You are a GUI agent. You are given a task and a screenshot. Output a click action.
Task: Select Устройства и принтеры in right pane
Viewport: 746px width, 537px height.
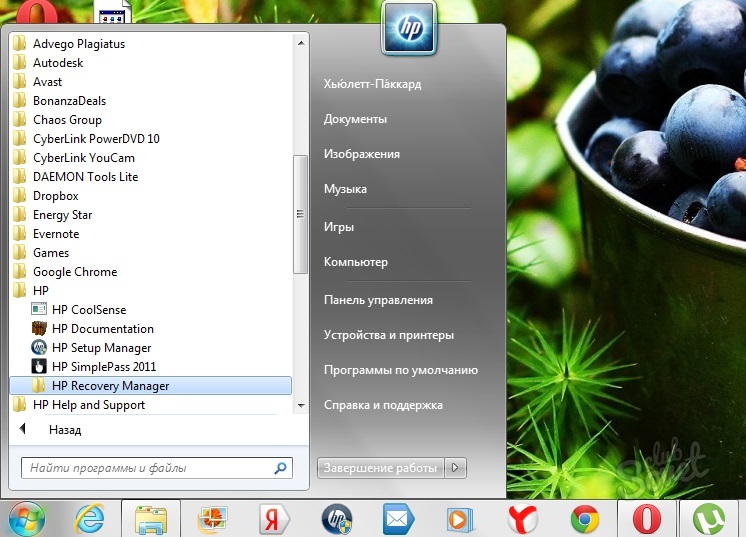pos(388,335)
